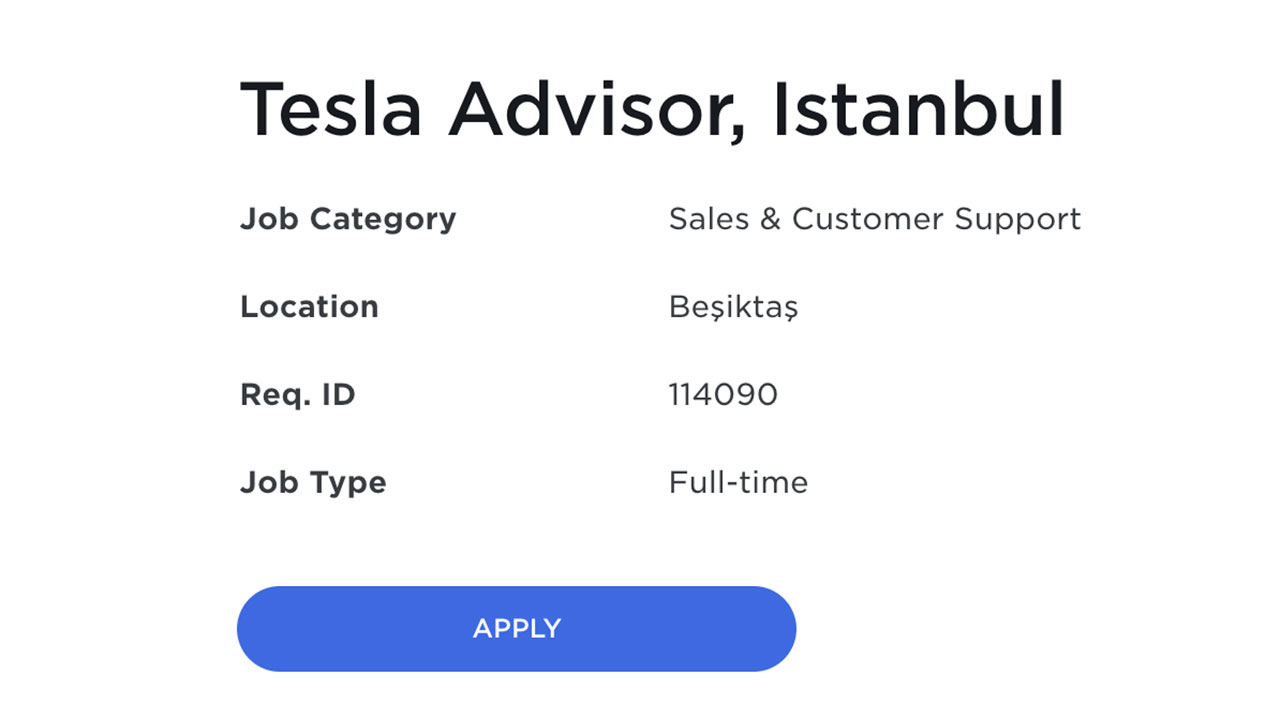
Task: Click the Req. ID label
Action: pyautogui.click(x=297, y=395)
